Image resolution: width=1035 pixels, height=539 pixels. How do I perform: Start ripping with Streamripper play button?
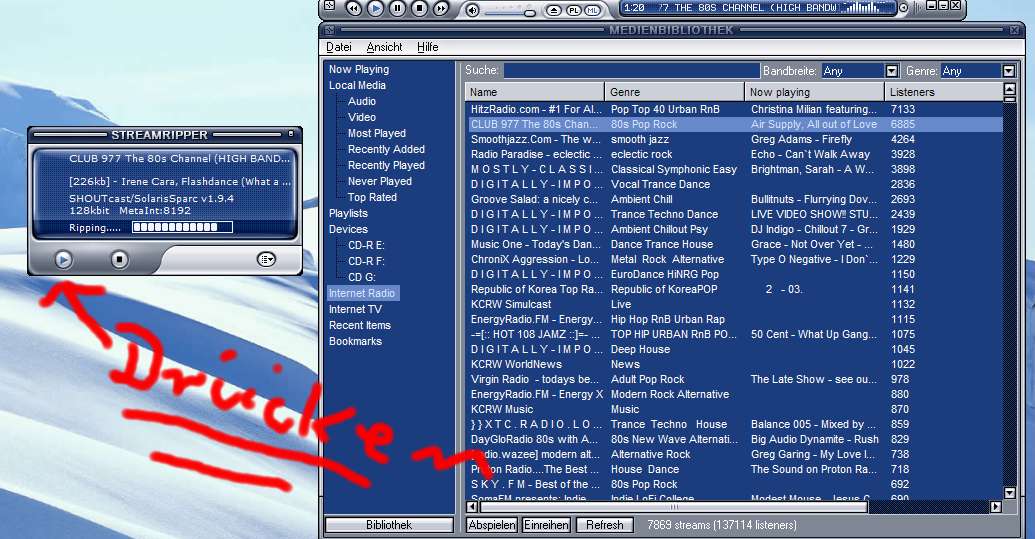click(63, 260)
